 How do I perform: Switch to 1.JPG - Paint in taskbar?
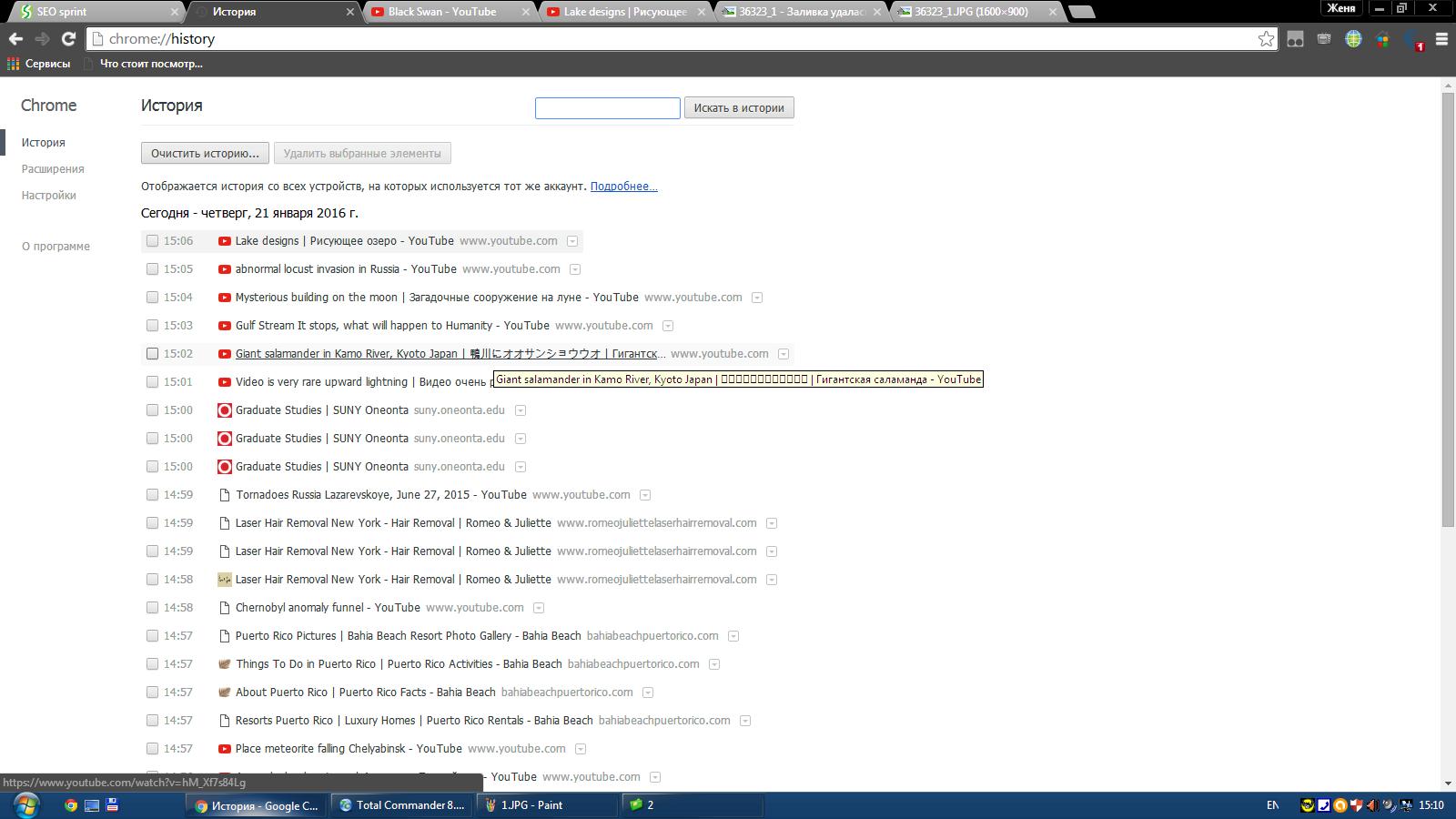pyautogui.click(x=547, y=805)
